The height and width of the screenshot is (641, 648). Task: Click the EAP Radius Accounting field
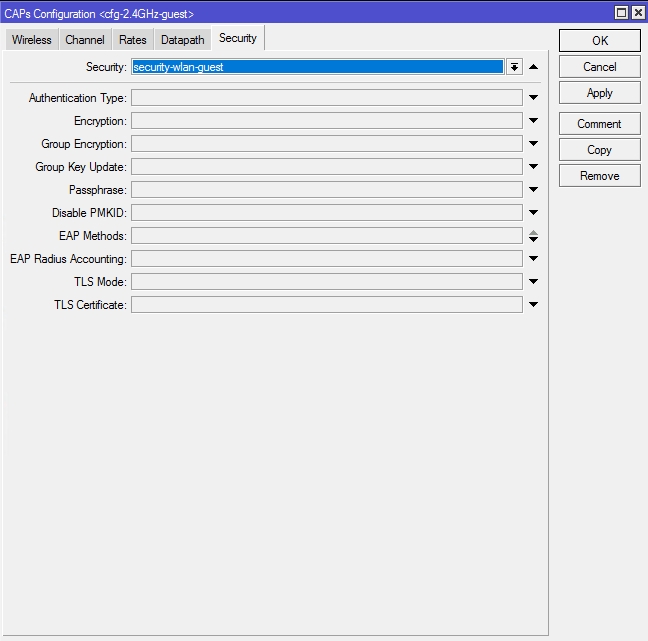click(x=327, y=258)
